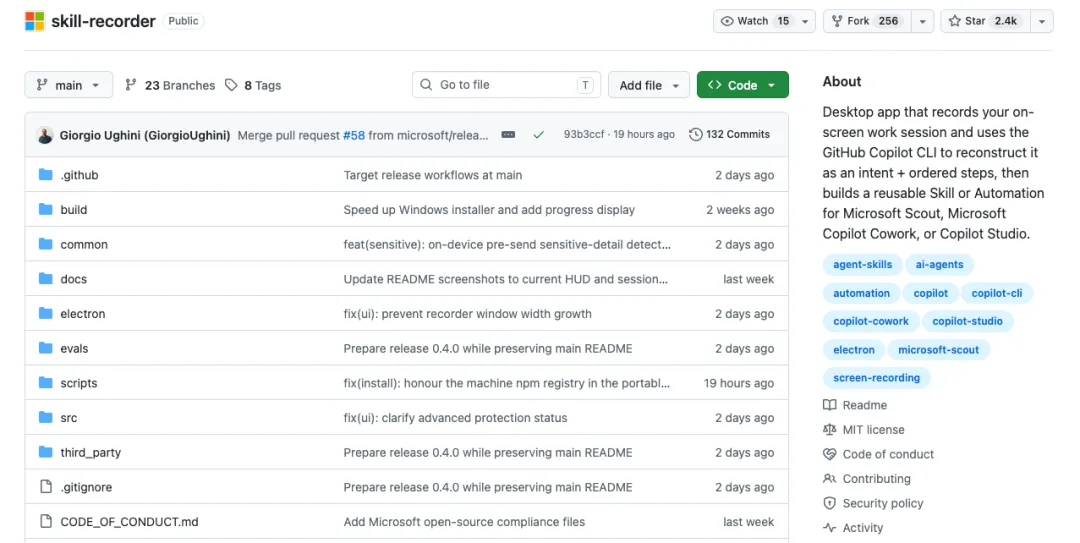
Task: Open the electron folder
Action: coord(83,314)
